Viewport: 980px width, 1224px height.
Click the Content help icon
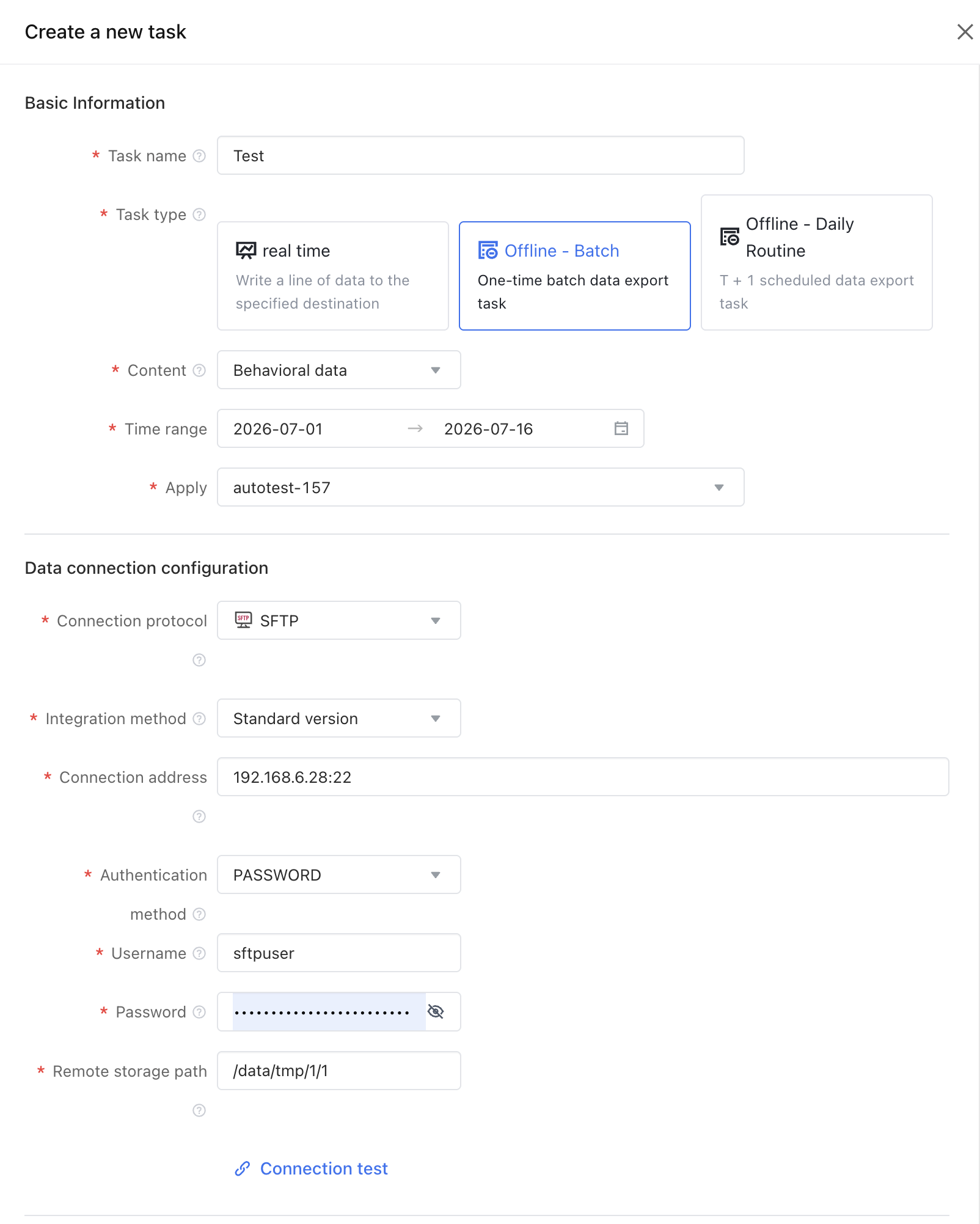click(199, 370)
